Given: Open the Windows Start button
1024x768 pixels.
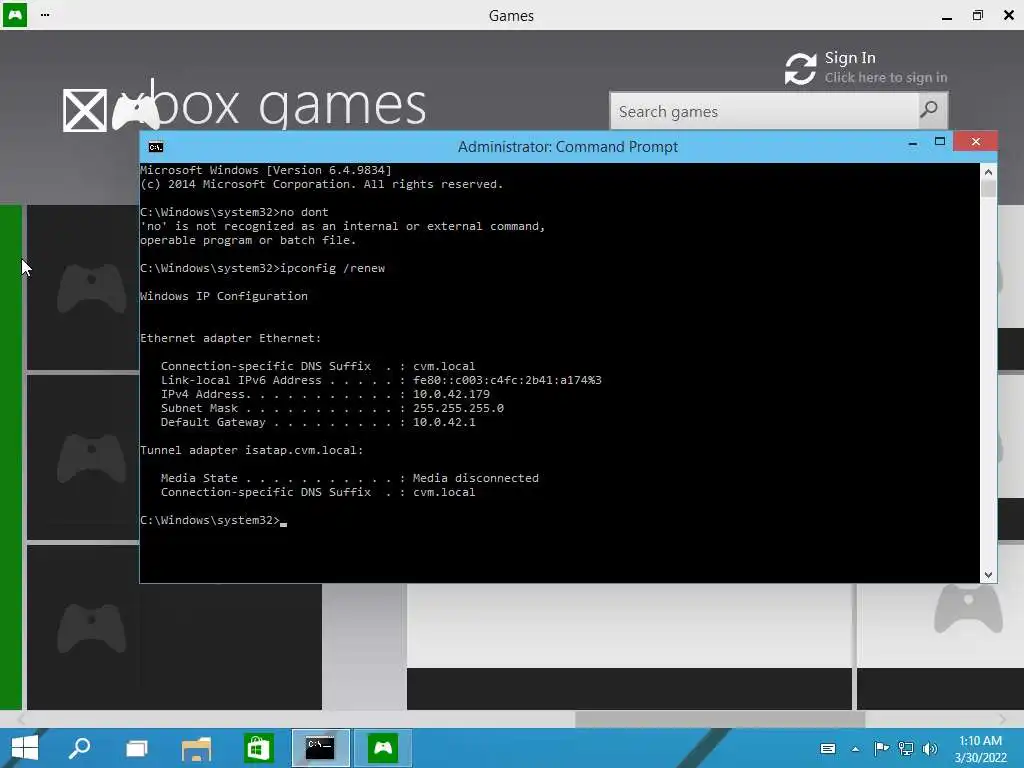Looking at the screenshot, I should tap(25, 748).
